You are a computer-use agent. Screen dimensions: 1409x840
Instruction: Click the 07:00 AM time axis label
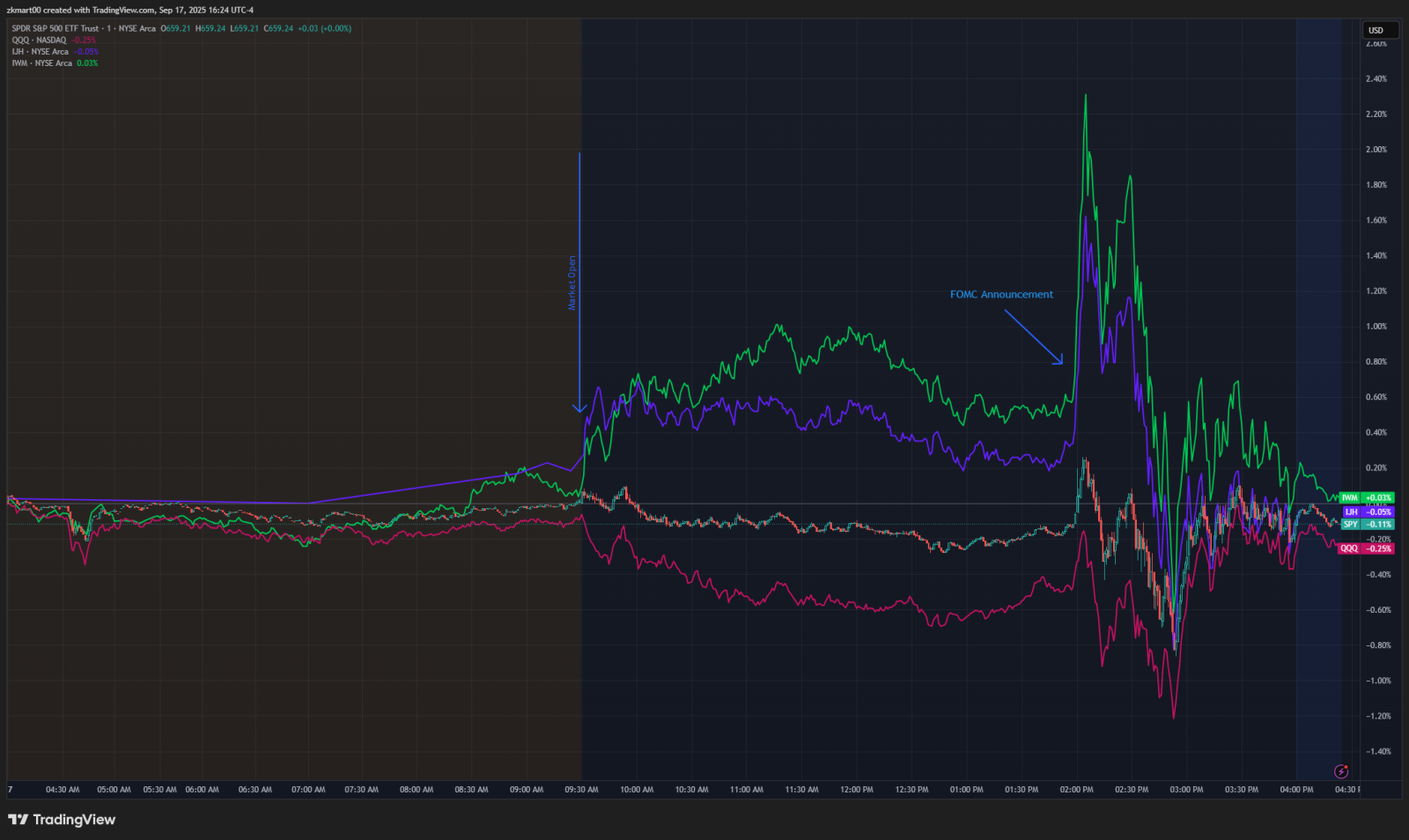coord(308,790)
